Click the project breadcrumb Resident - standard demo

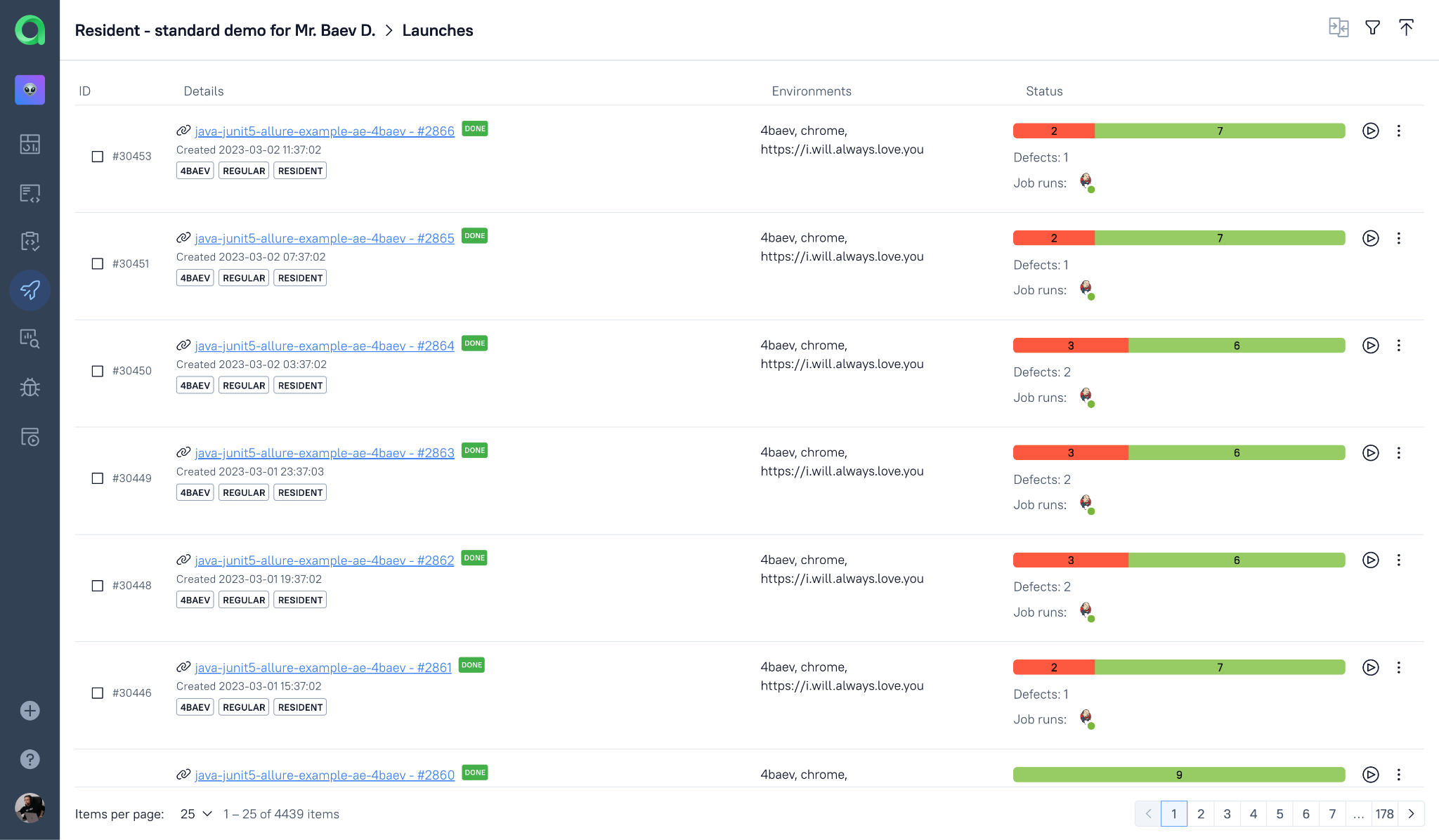point(225,30)
